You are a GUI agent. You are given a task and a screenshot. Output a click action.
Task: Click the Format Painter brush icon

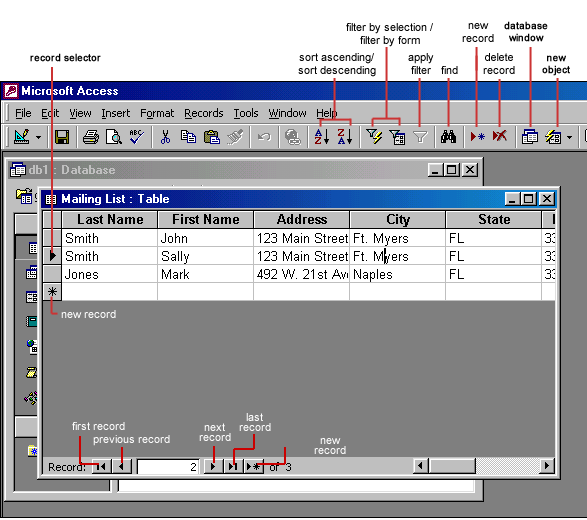click(x=235, y=137)
